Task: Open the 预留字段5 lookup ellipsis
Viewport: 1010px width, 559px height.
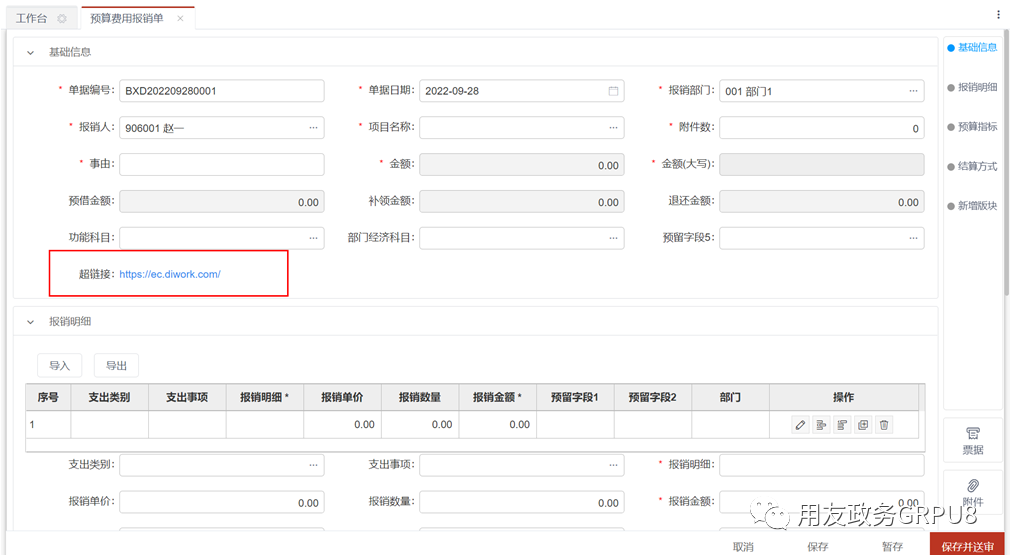Action: click(x=913, y=238)
